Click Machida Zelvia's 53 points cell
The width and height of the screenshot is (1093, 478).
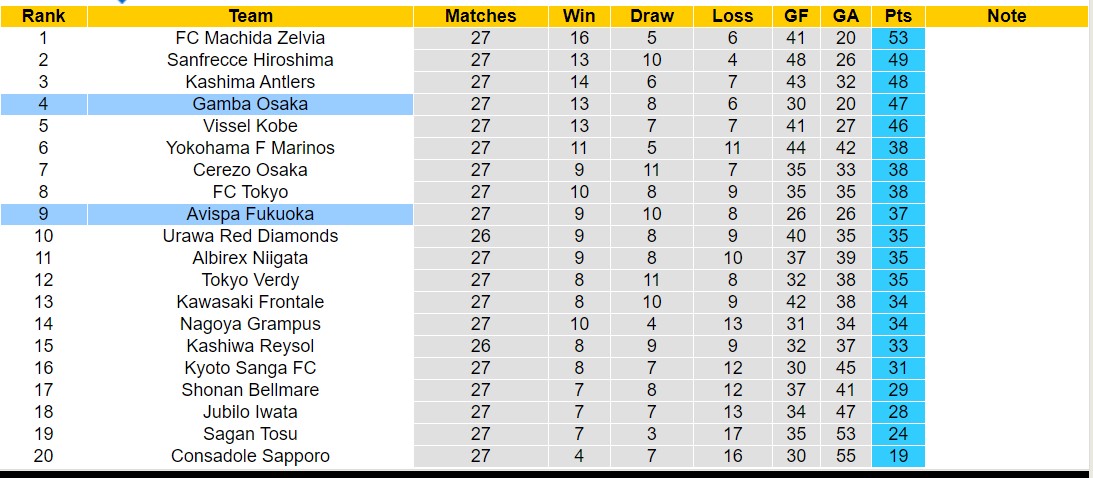[897, 38]
